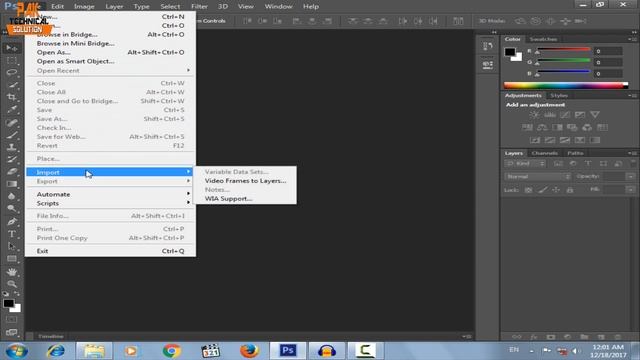
Task: Toggle lock transparent pixels
Action: [x=528, y=190]
